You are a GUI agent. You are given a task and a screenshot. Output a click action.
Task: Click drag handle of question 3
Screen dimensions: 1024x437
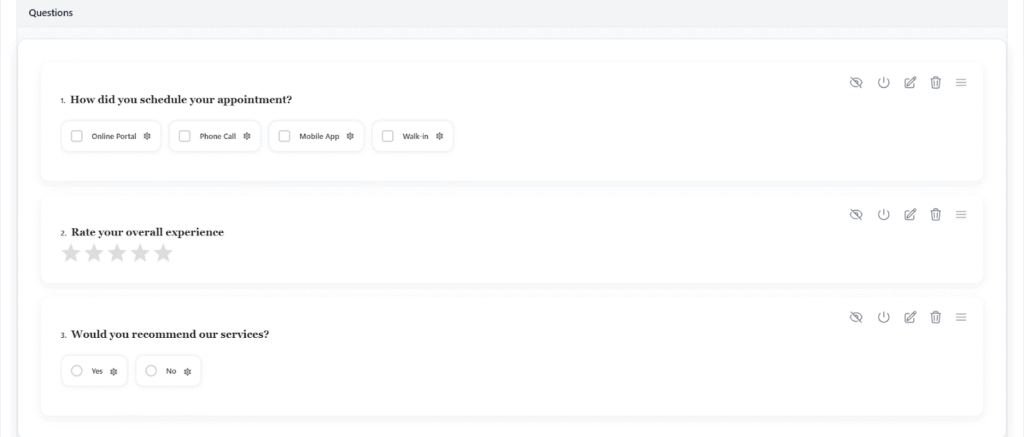[x=961, y=317]
